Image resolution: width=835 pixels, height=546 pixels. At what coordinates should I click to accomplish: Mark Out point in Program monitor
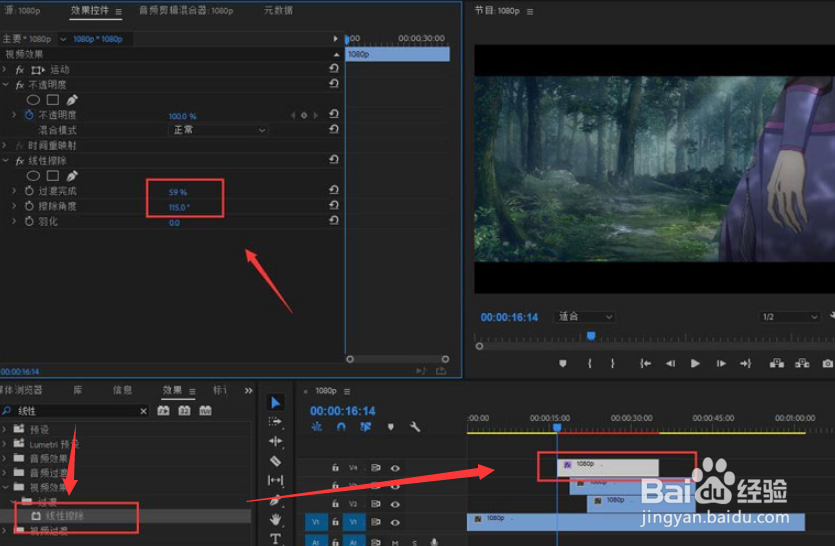click(x=613, y=363)
